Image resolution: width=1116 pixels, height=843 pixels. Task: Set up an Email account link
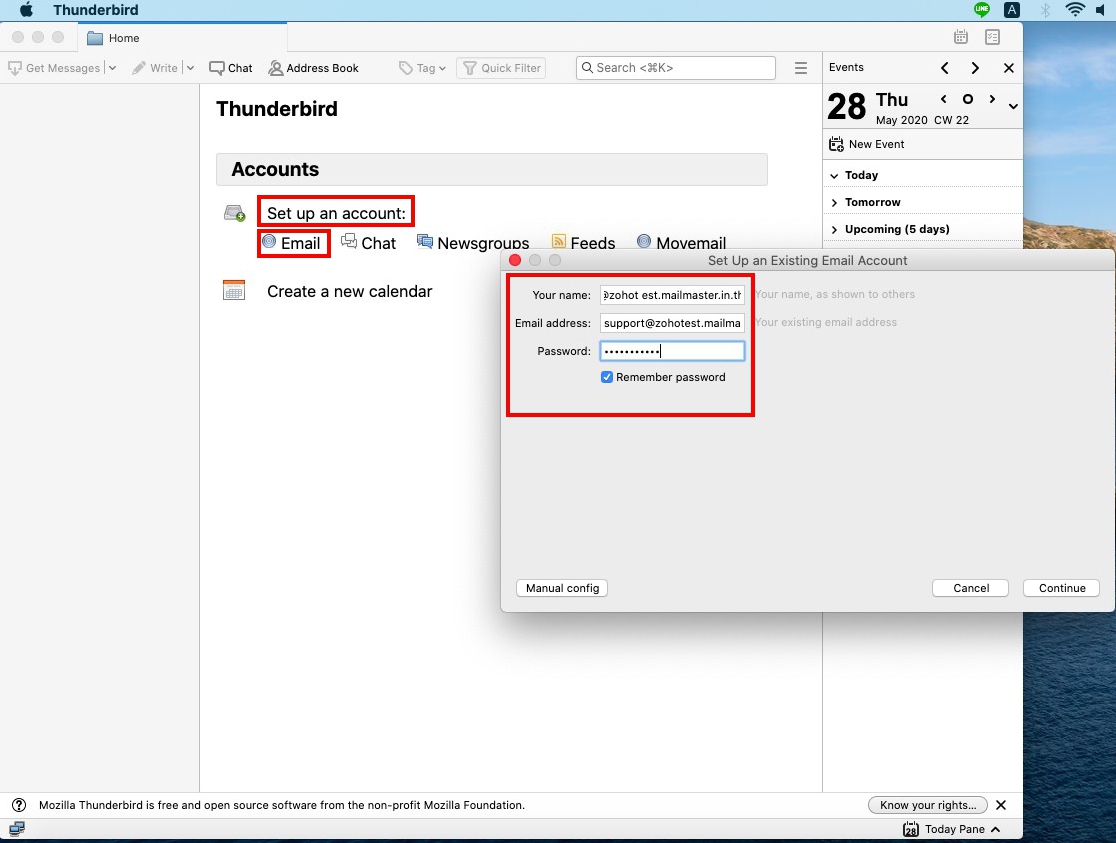point(292,243)
